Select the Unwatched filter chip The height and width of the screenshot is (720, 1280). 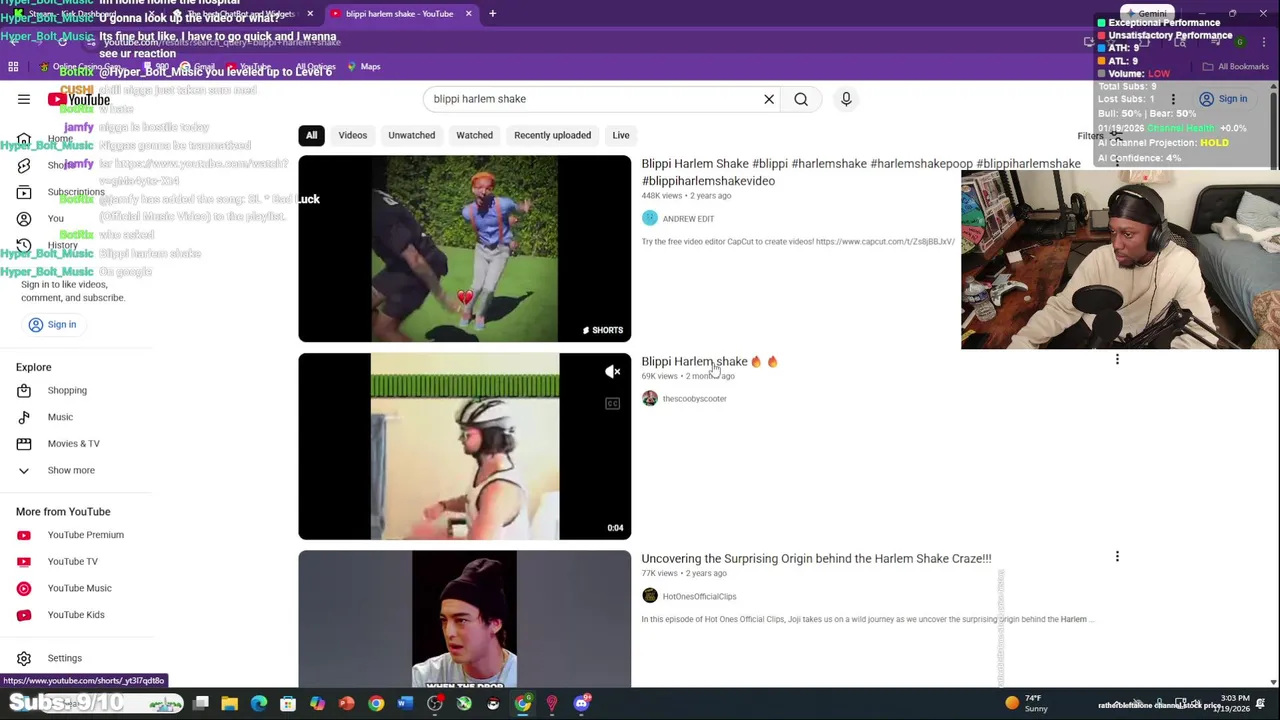(x=411, y=135)
